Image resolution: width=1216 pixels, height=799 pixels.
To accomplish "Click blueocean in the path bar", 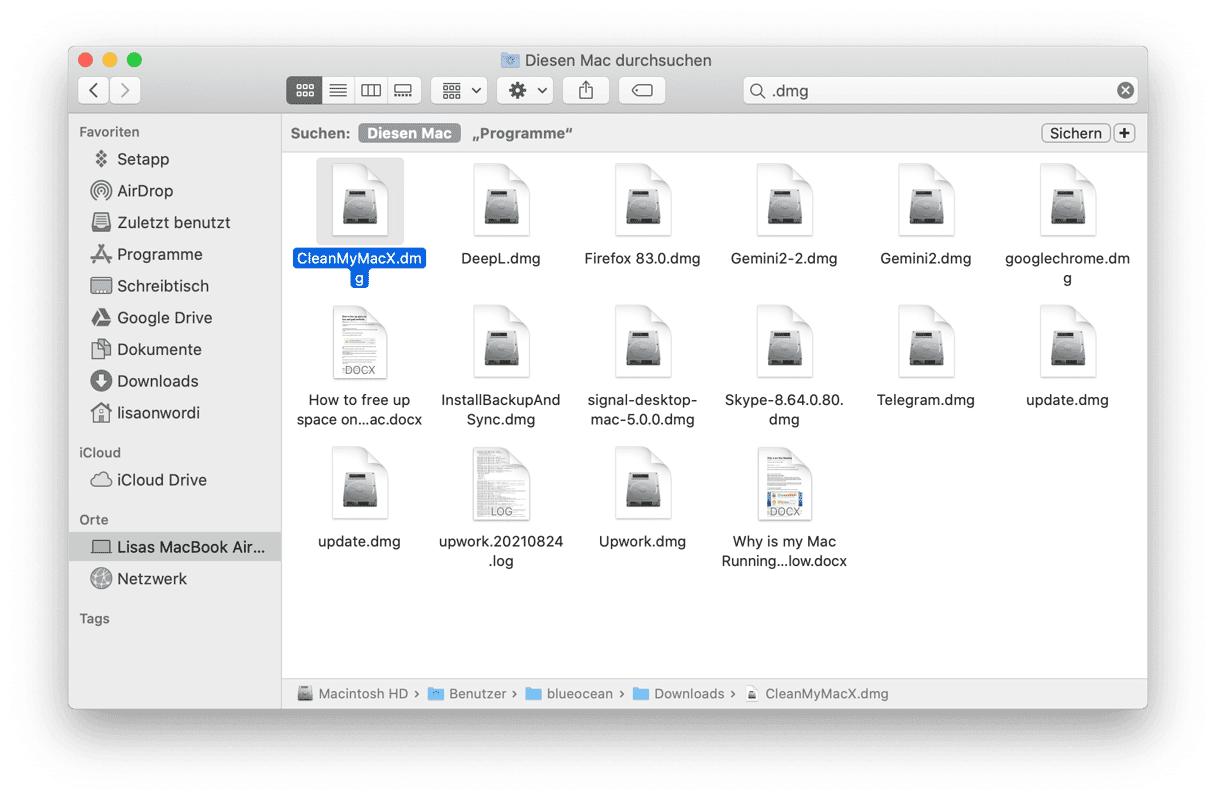I will [x=569, y=693].
